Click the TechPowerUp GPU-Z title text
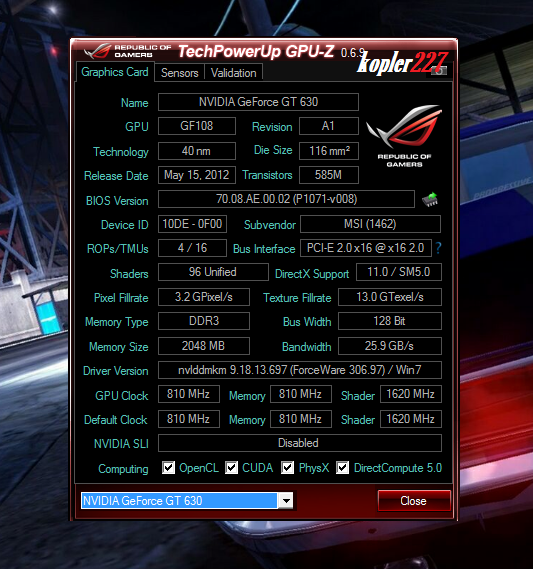 (256, 52)
